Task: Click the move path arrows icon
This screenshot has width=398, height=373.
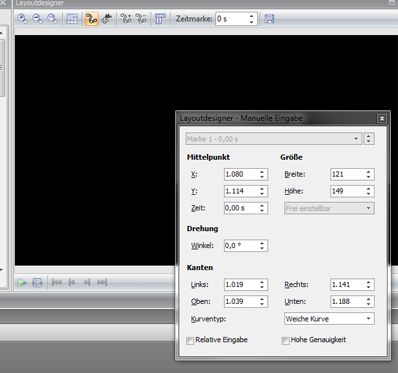Action: (x=107, y=19)
